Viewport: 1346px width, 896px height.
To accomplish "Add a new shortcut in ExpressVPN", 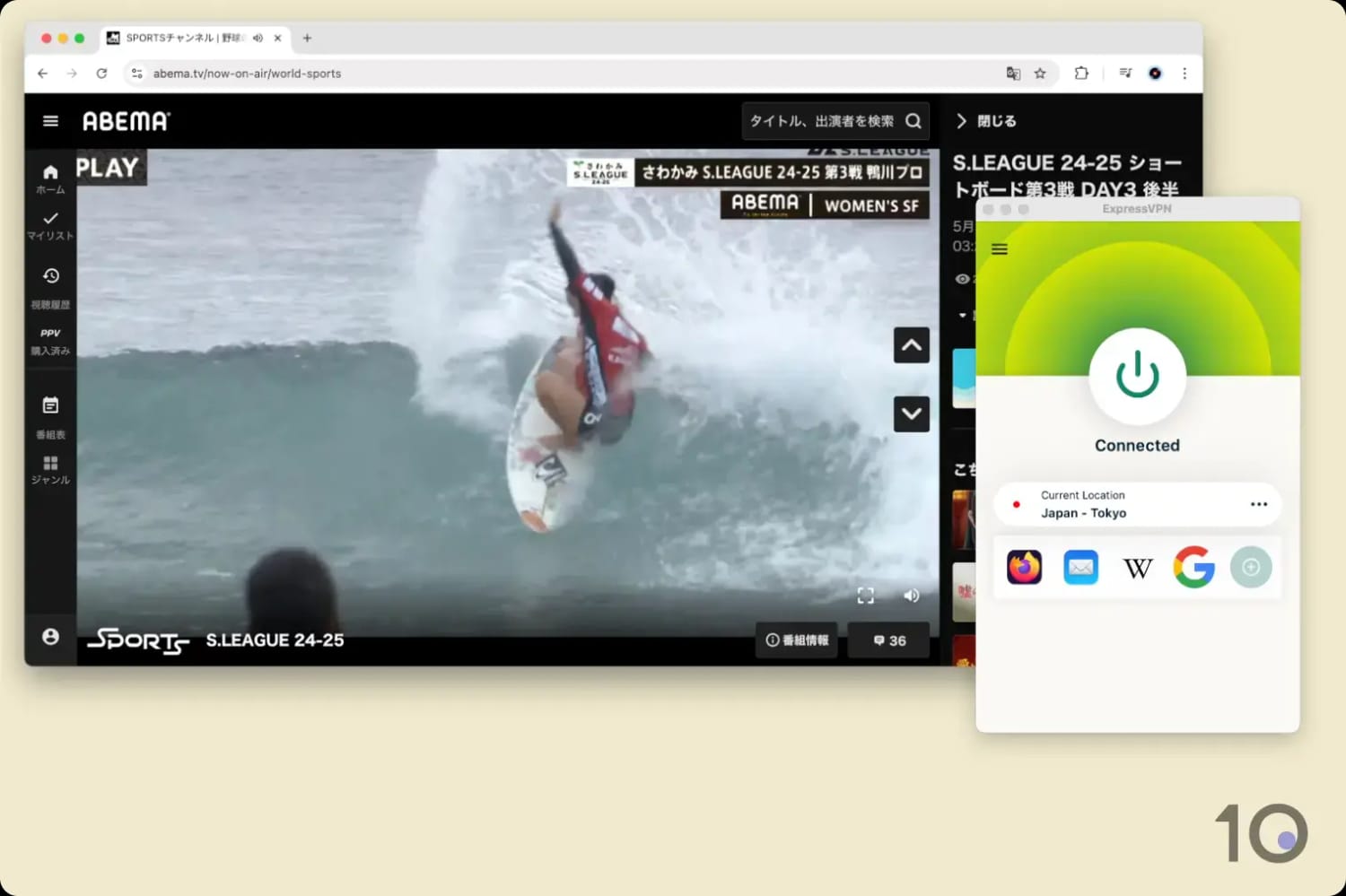I will coord(1251,567).
